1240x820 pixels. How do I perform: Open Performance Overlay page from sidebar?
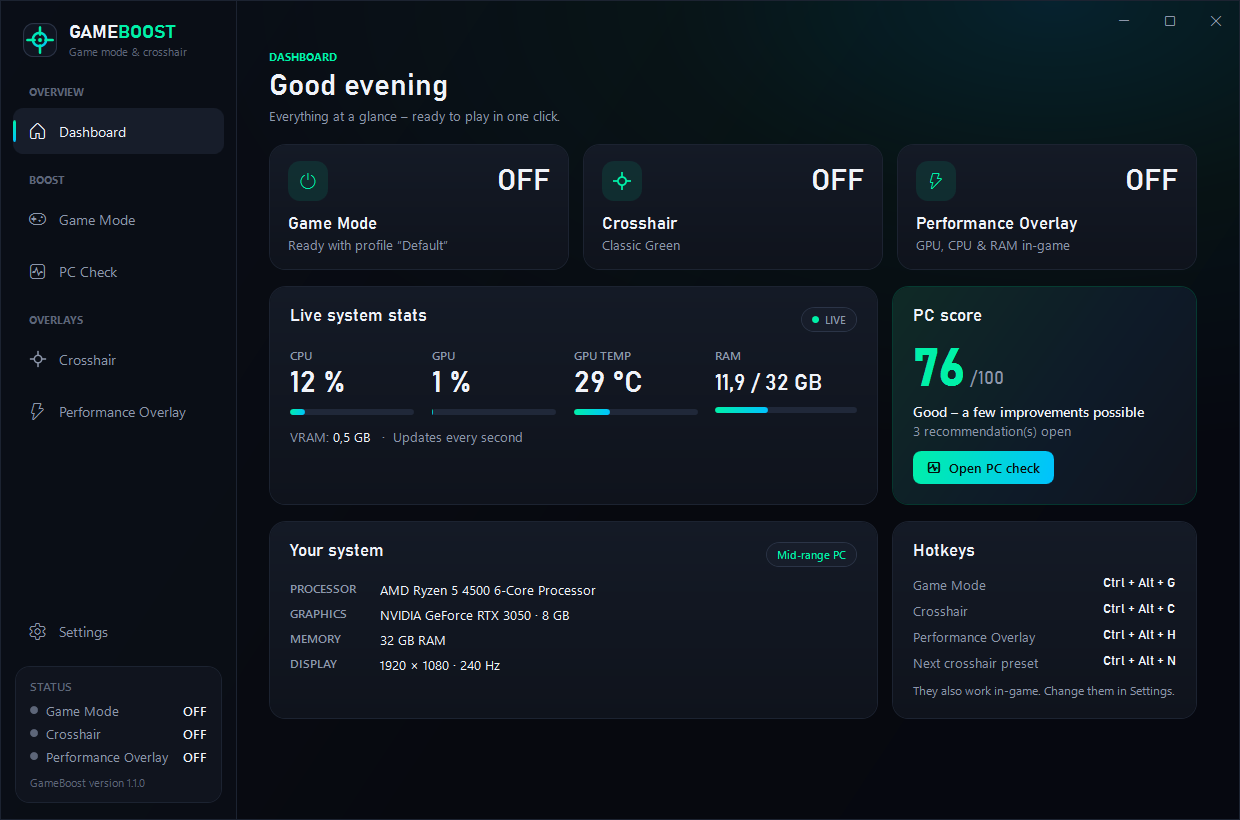click(118, 411)
